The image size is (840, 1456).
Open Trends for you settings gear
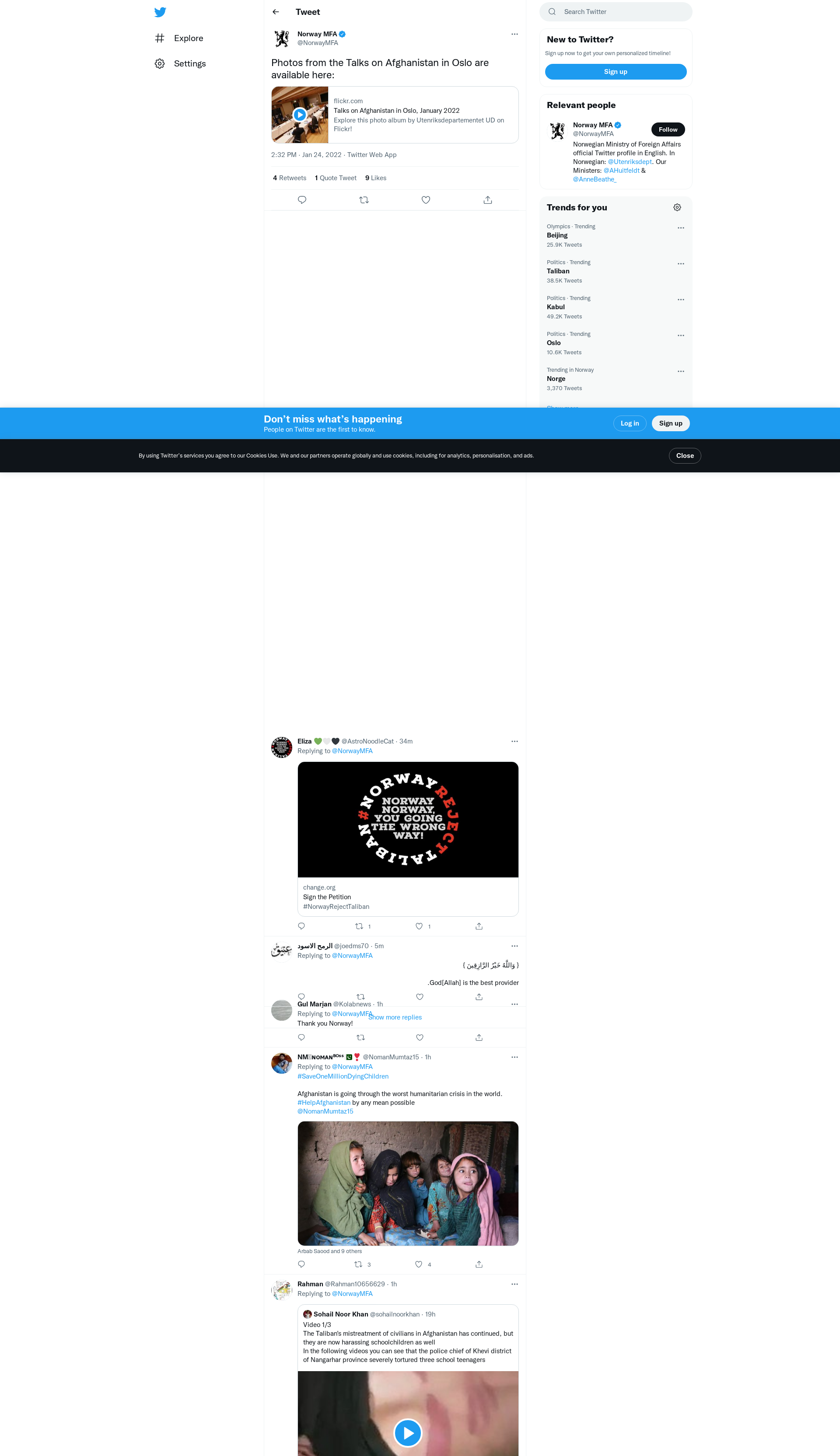(x=677, y=208)
